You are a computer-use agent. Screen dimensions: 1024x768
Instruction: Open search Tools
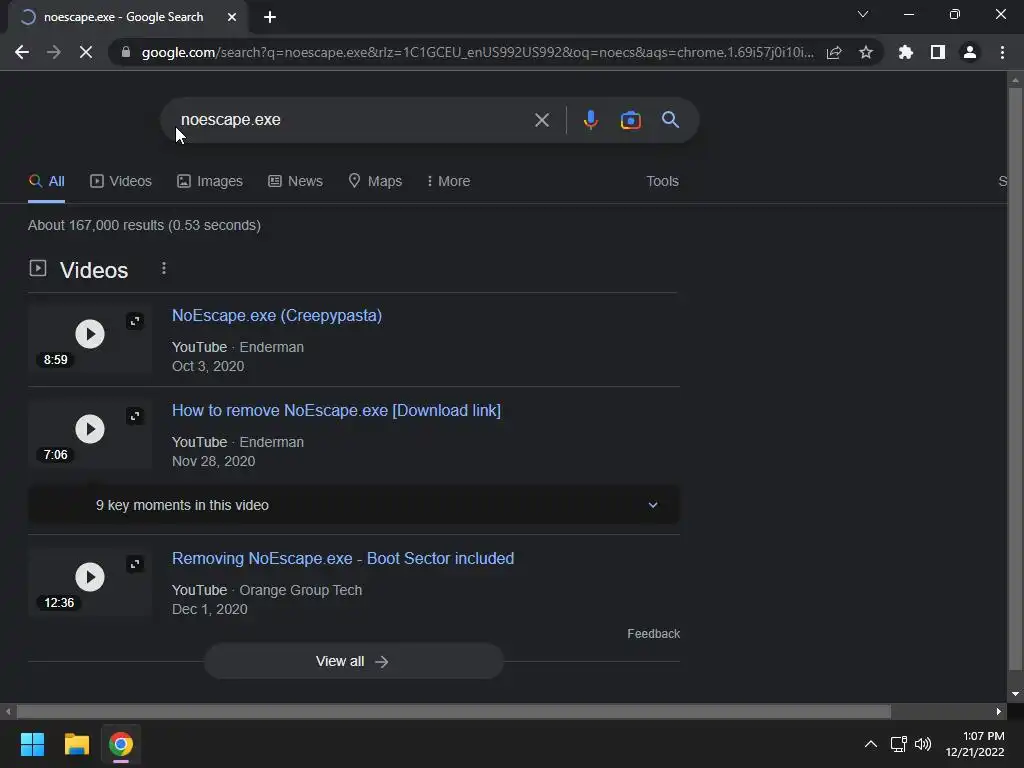tap(662, 182)
